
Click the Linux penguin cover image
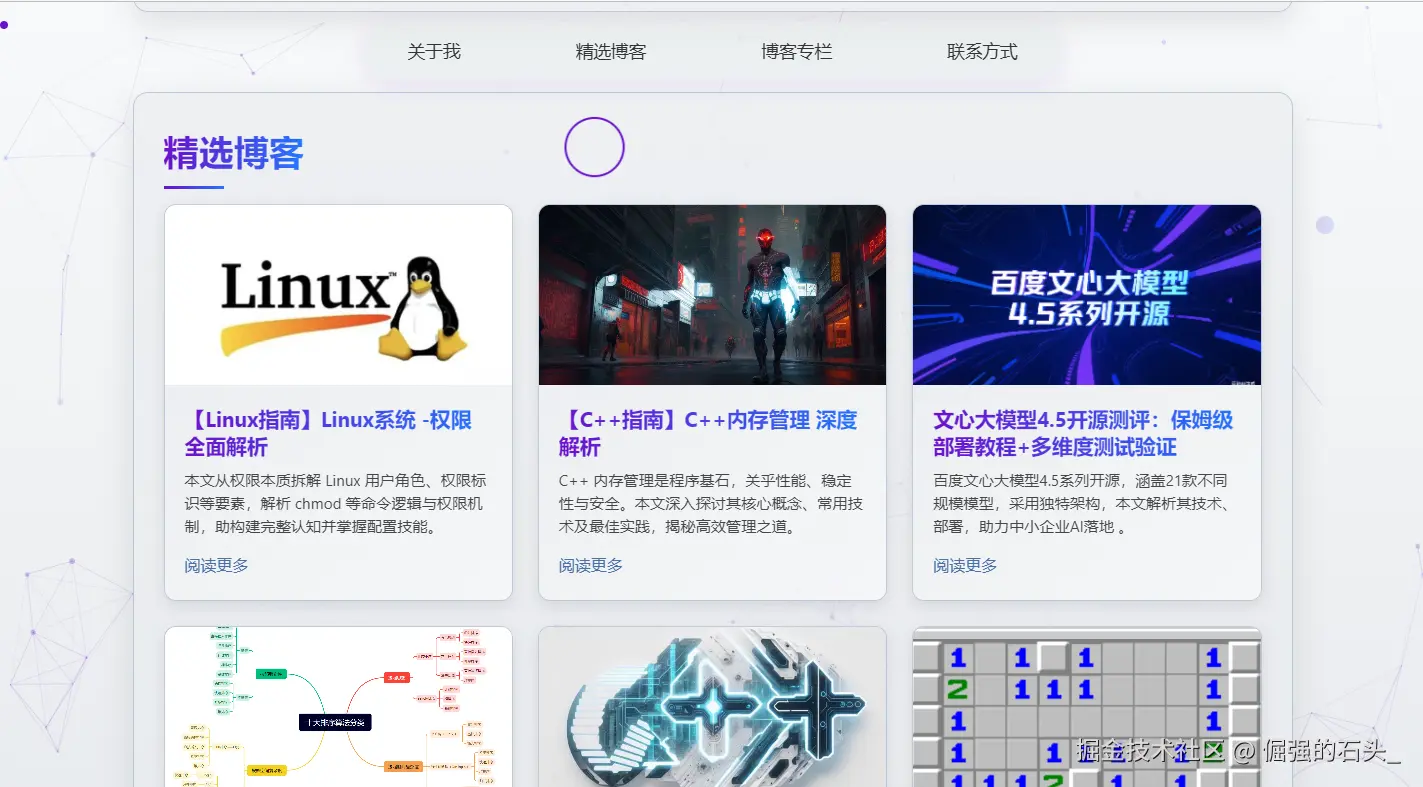pos(338,294)
